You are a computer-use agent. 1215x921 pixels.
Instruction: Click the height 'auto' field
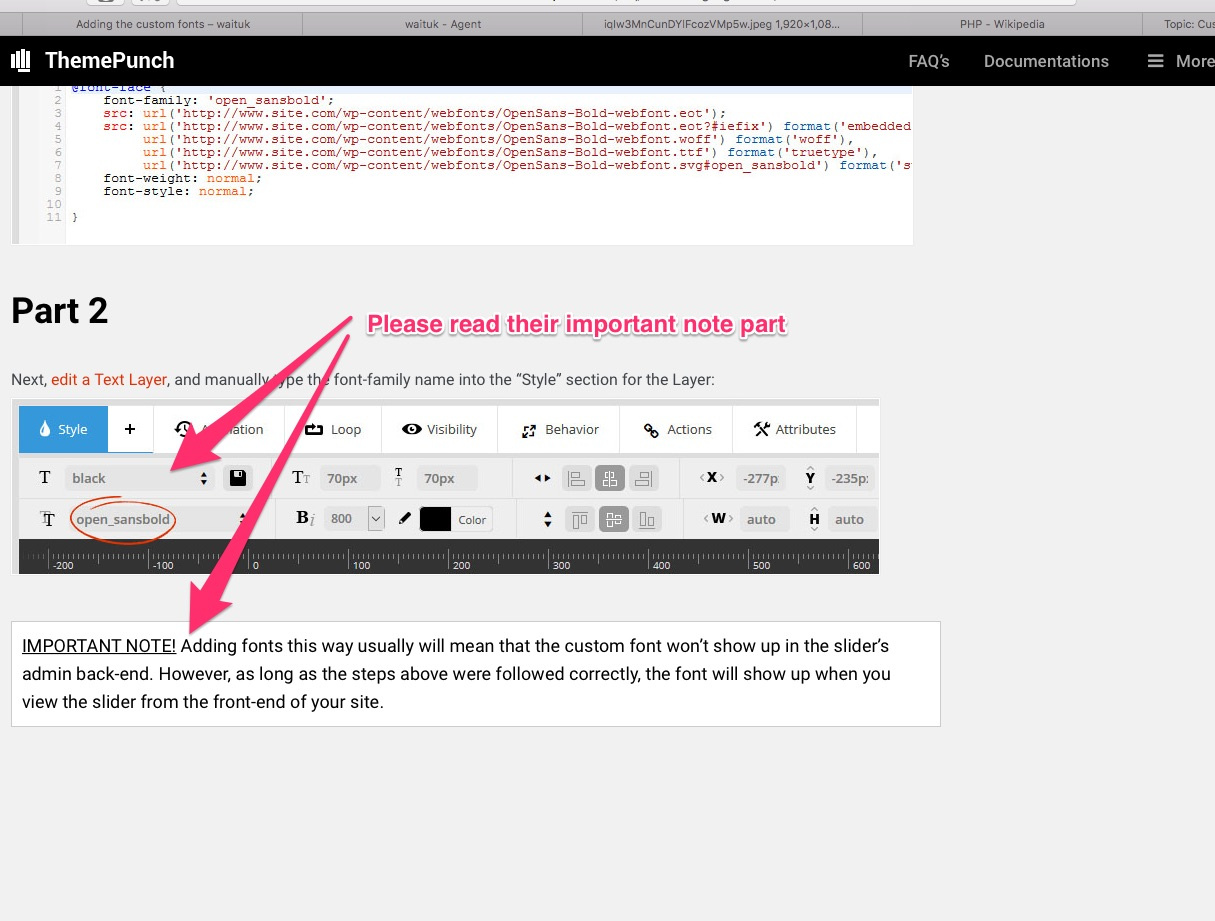point(852,519)
